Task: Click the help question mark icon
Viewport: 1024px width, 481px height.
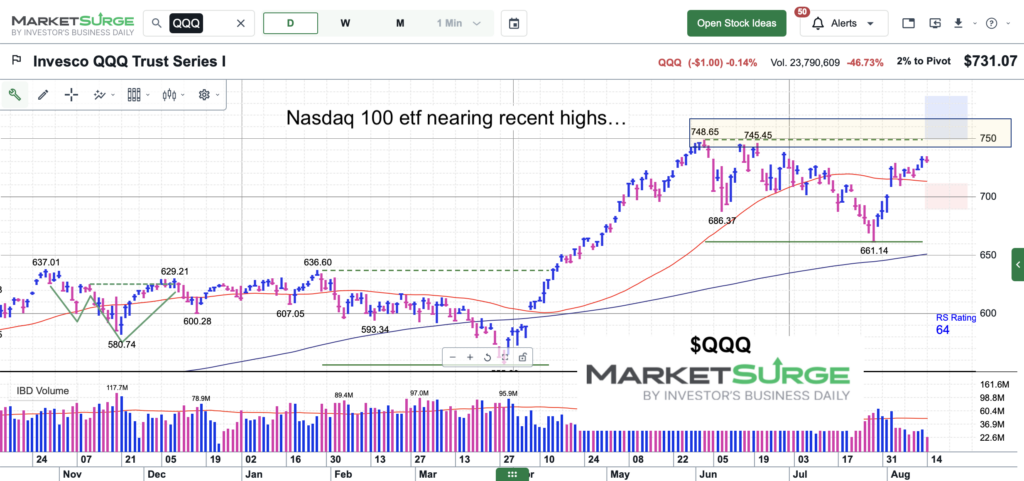Action: 991,23
